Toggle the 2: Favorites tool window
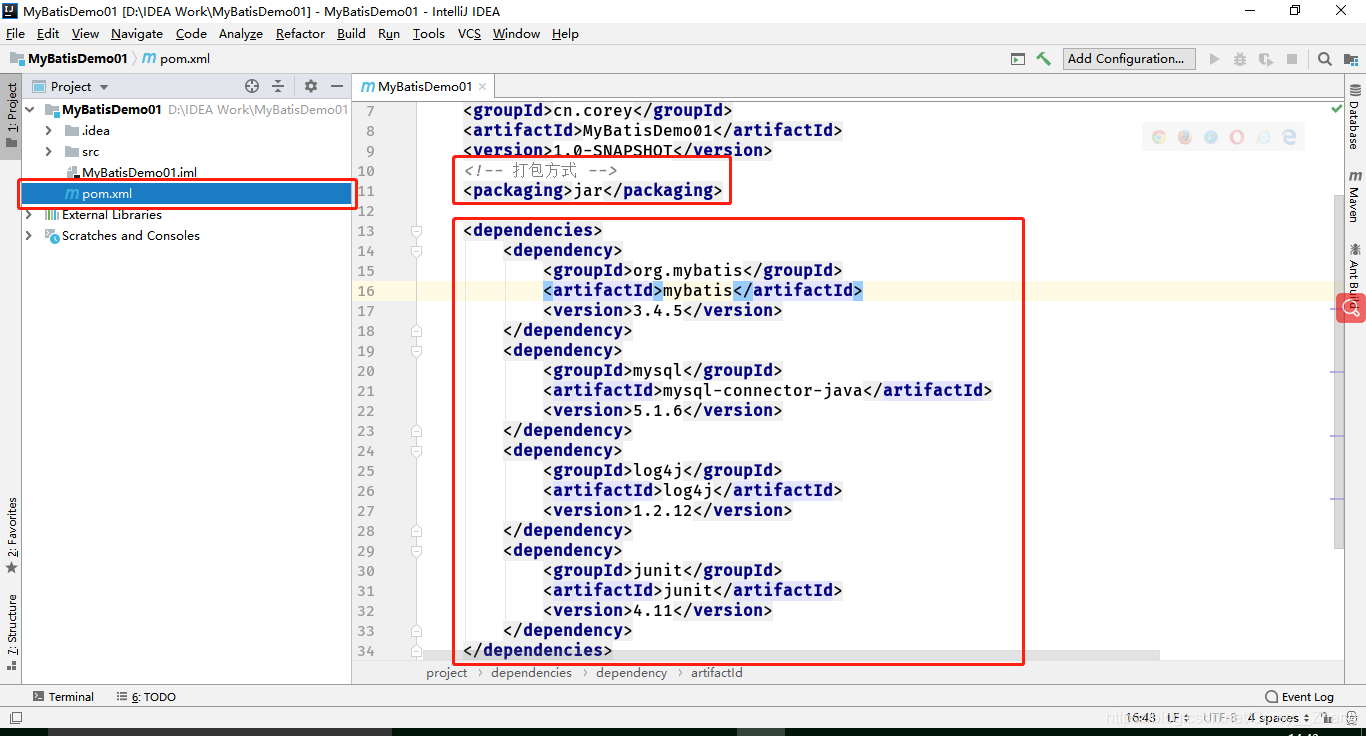1366x736 pixels. click(12, 535)
